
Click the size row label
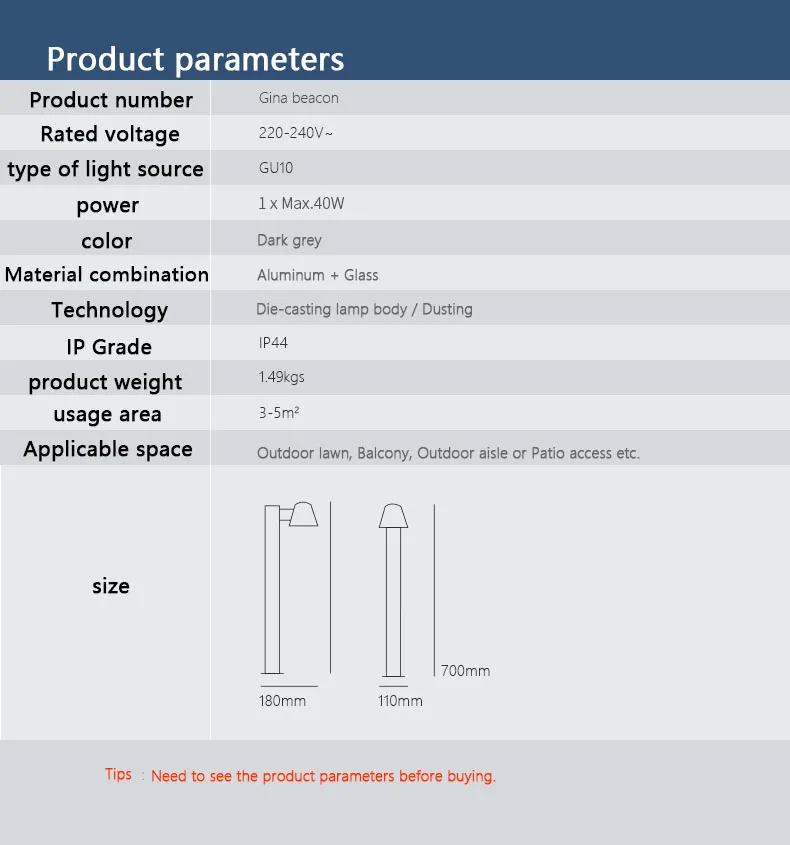click(x=110, y=586)
